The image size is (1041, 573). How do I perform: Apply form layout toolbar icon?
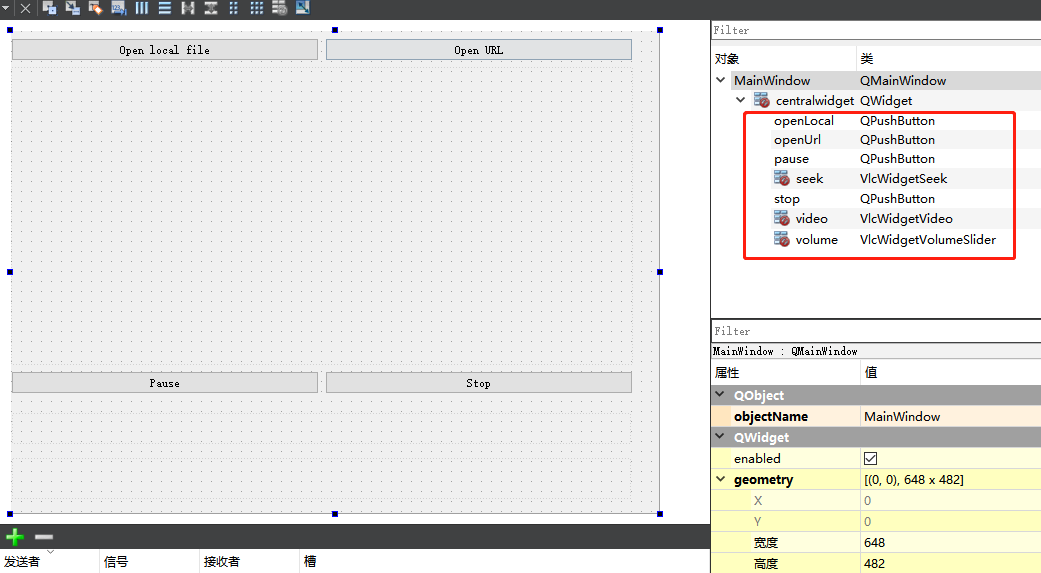pyautogui.click(x=234, y=8)
